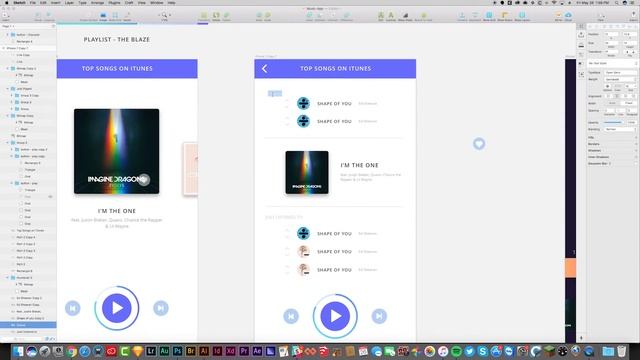Screen dimensions: 640x360
Task: Open Finder from the dock
Action: click(x=18, y=351)
